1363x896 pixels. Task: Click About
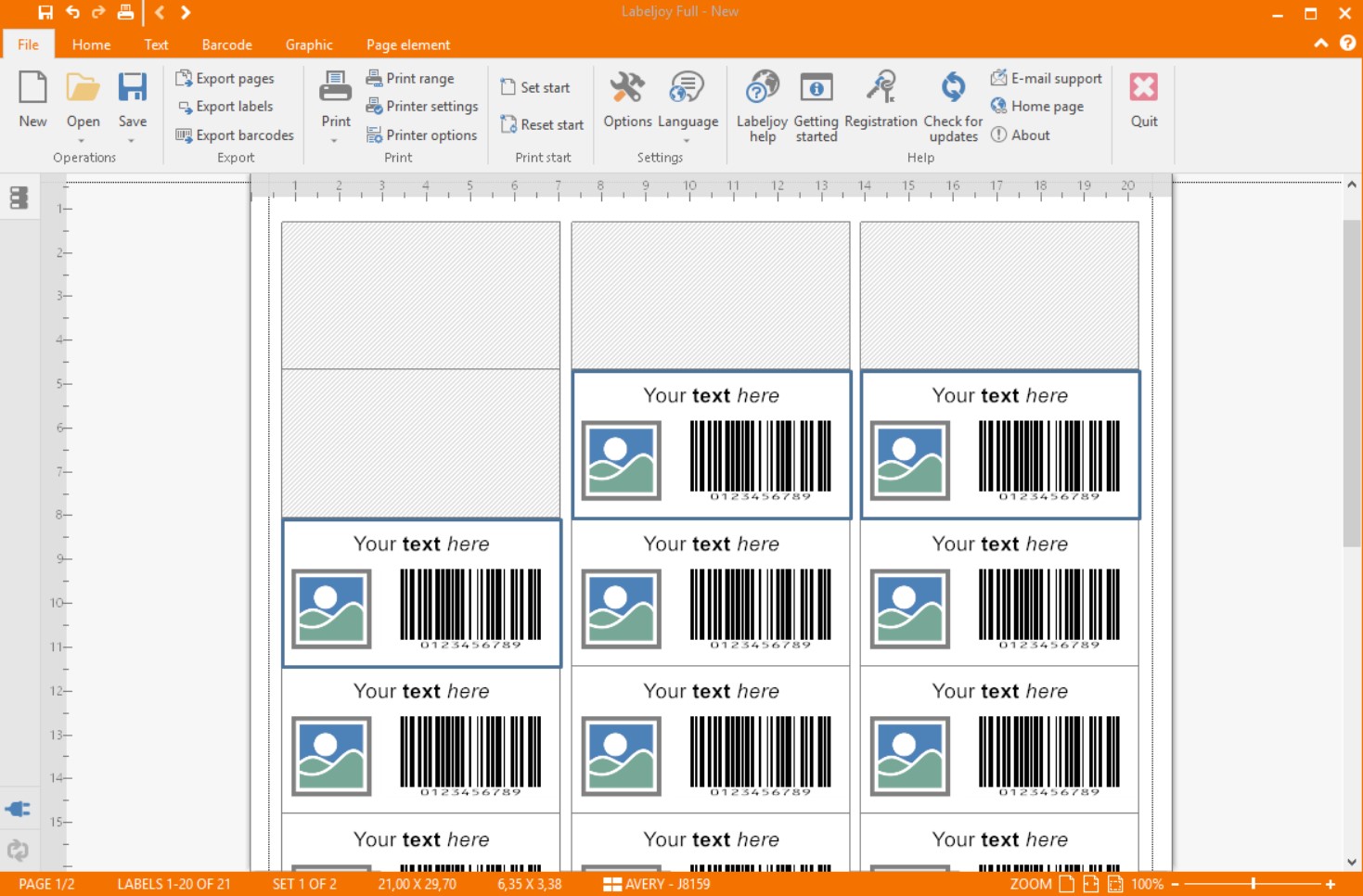coord(1020,135)
